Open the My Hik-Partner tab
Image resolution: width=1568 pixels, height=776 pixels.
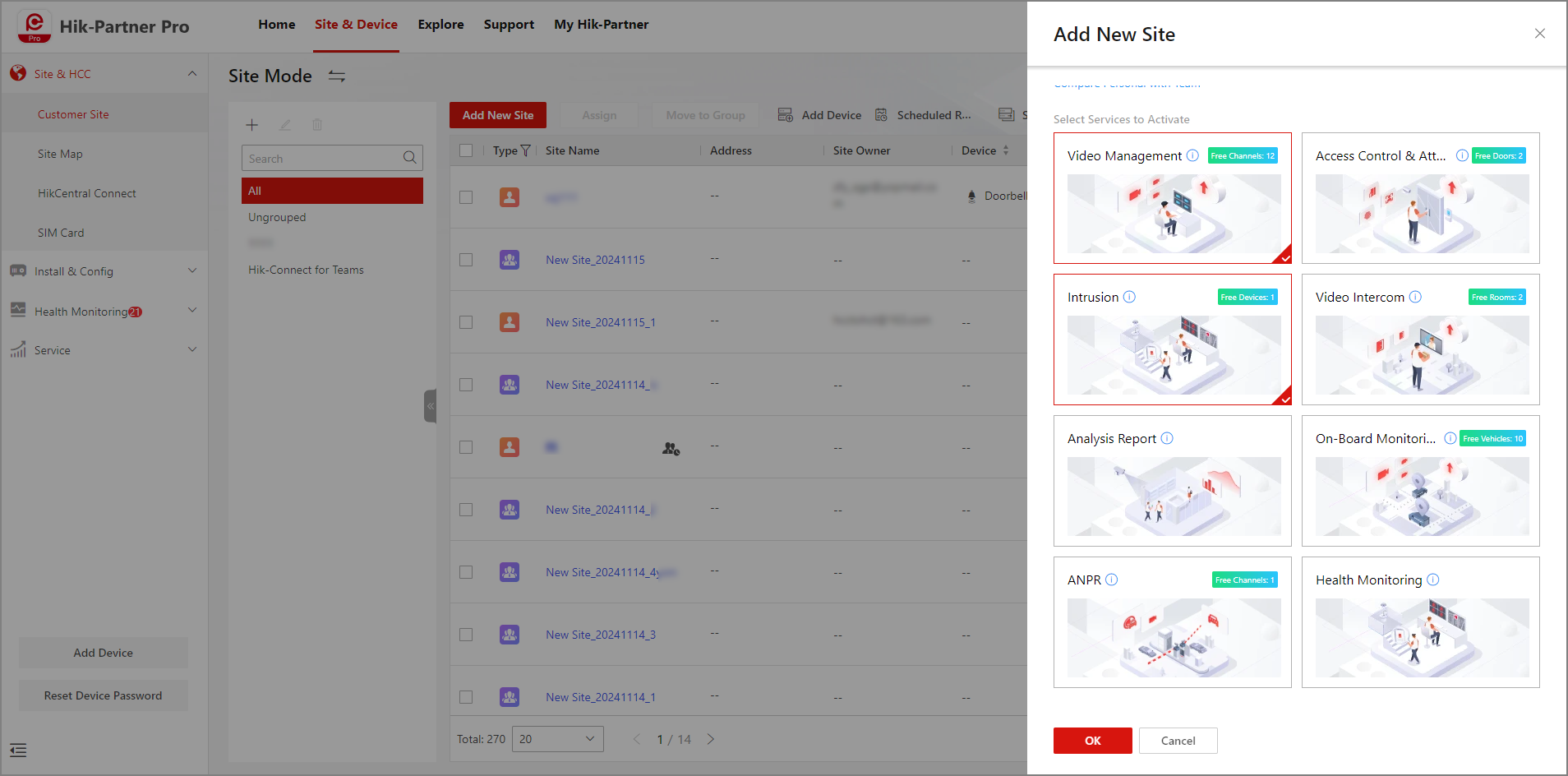click(602, 25)
